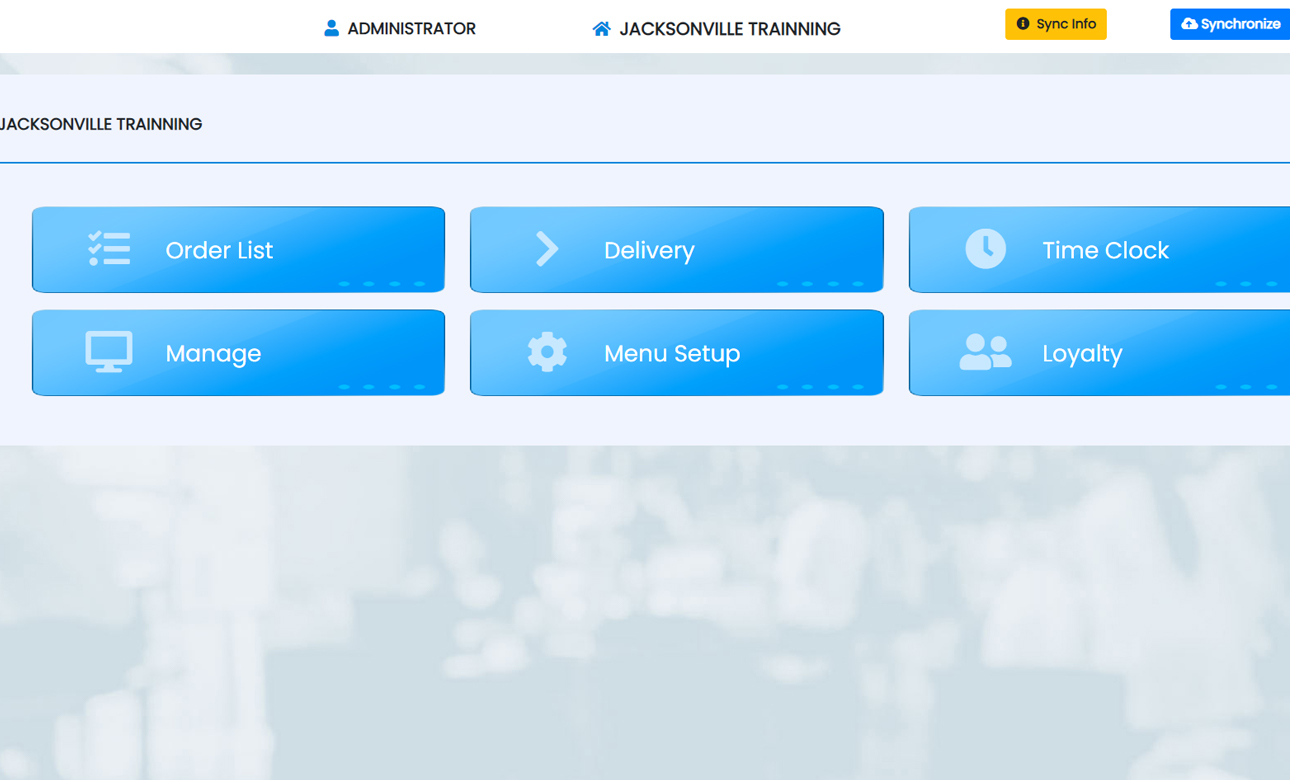Click the monitor icon on Manage tile
The width and height of the screenshot is (1290, 780).
[x=109, y=352]
